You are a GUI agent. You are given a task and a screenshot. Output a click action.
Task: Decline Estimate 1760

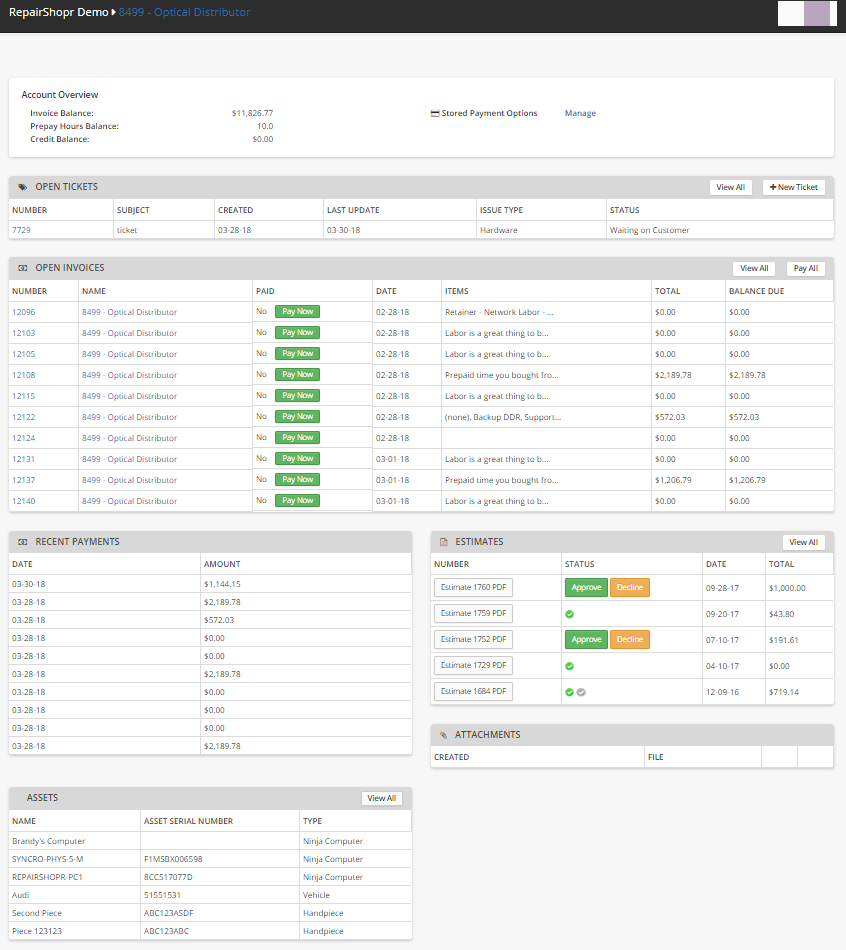coord(630,588)
